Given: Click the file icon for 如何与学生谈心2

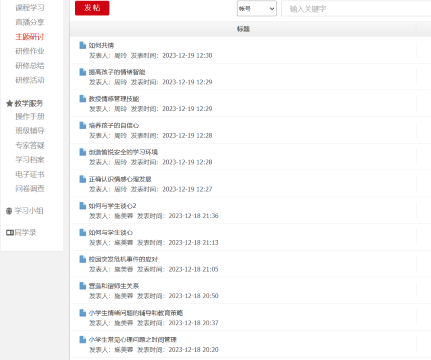Looking at the screenshot, I should coord(83,206).
